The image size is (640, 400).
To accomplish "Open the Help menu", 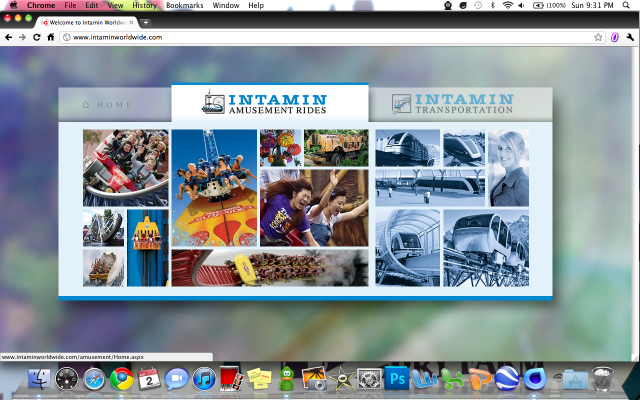I will (256, 5).
